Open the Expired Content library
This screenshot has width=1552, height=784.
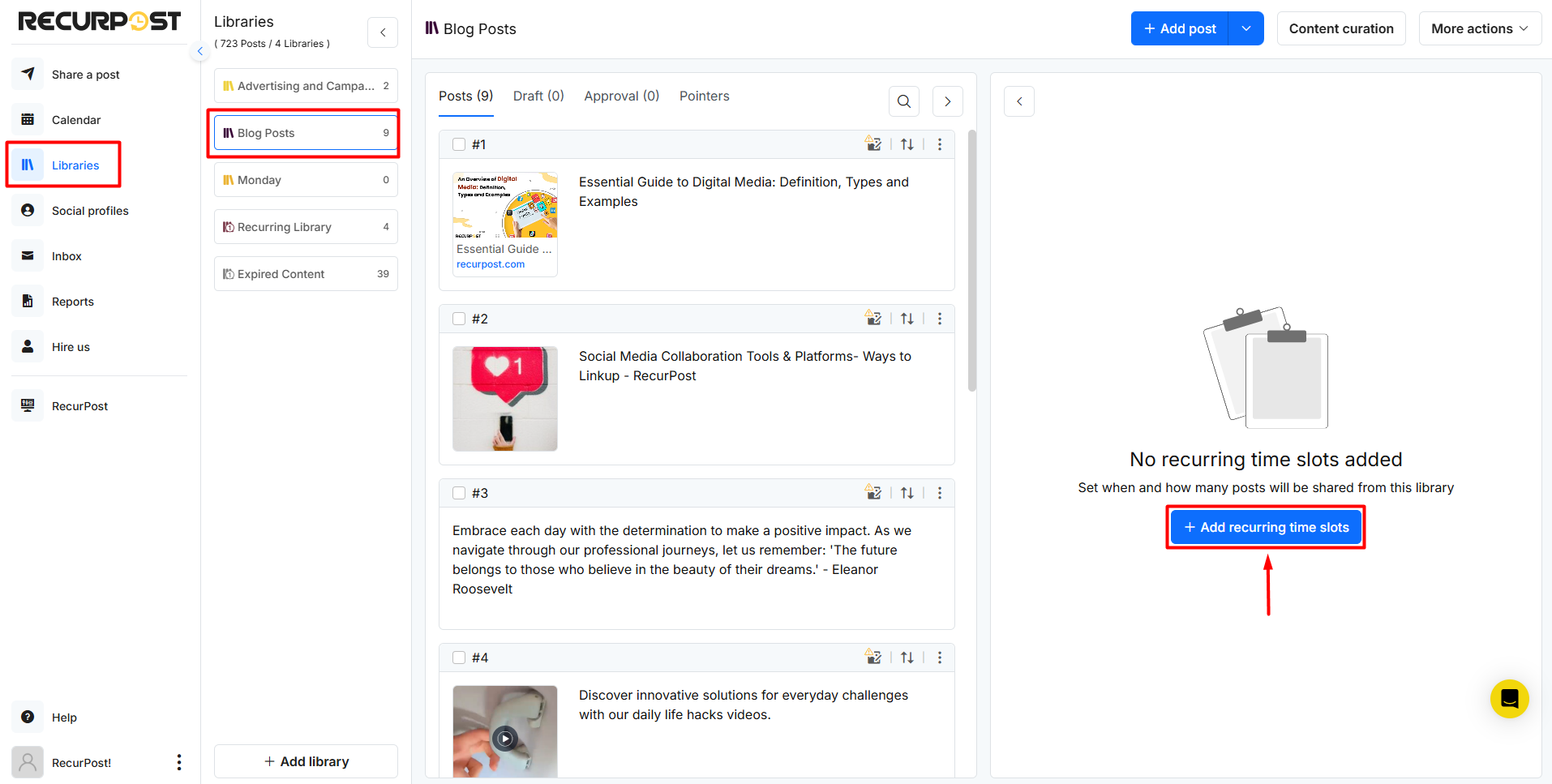click(306, 274)
